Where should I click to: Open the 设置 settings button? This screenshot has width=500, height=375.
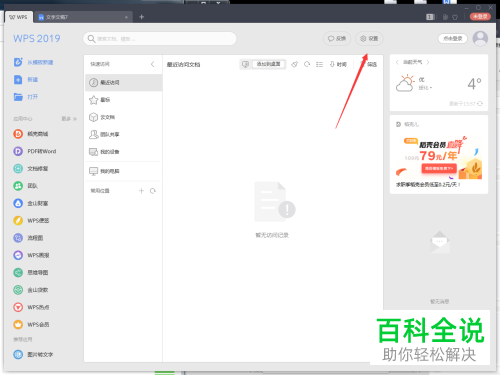[x=369, y=39]
